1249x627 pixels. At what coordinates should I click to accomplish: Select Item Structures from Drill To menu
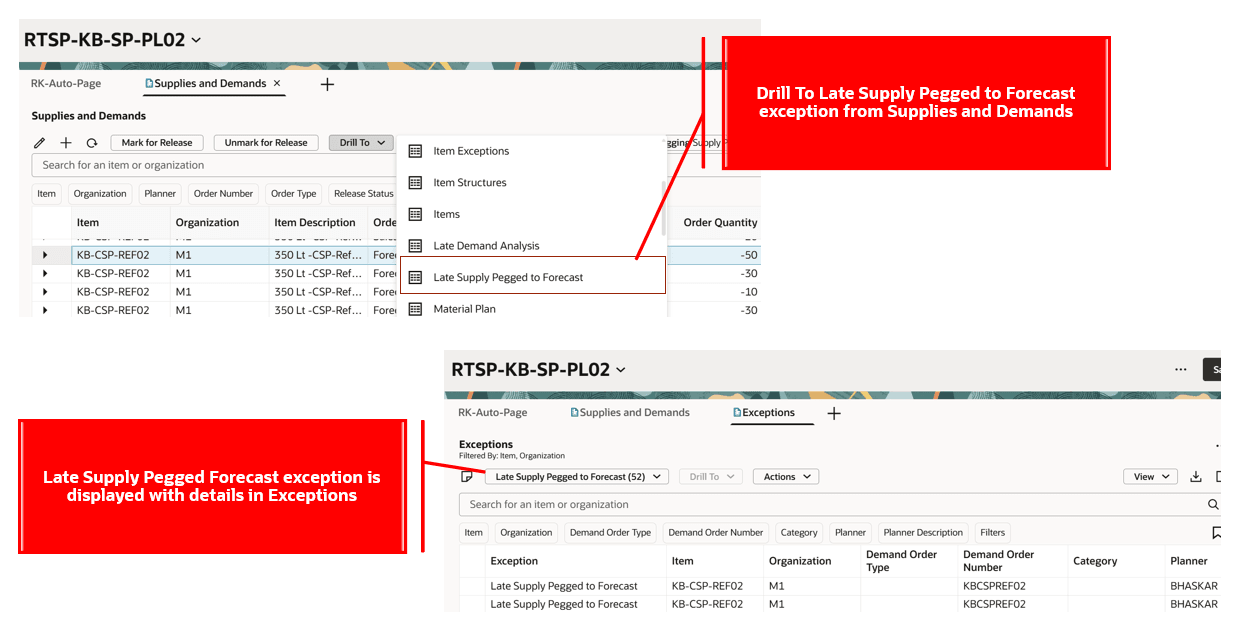click(470, 183)
